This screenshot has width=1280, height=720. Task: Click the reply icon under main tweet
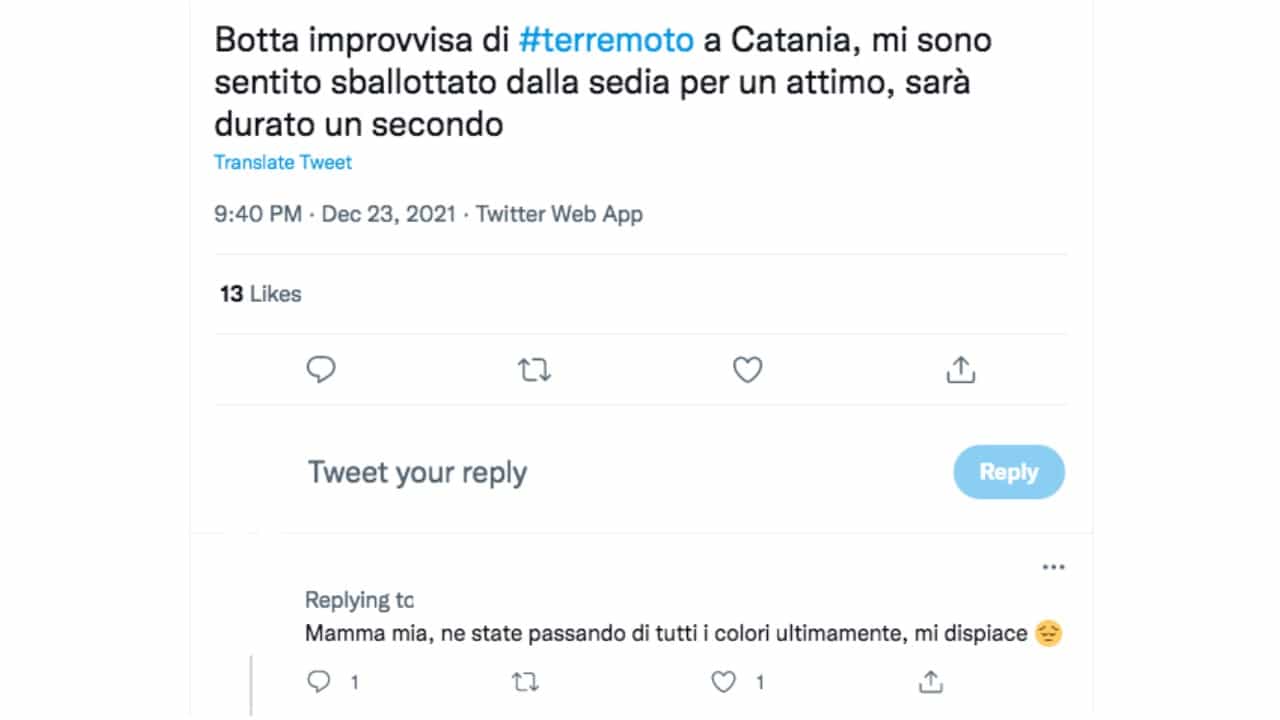[x=321, y=370]
